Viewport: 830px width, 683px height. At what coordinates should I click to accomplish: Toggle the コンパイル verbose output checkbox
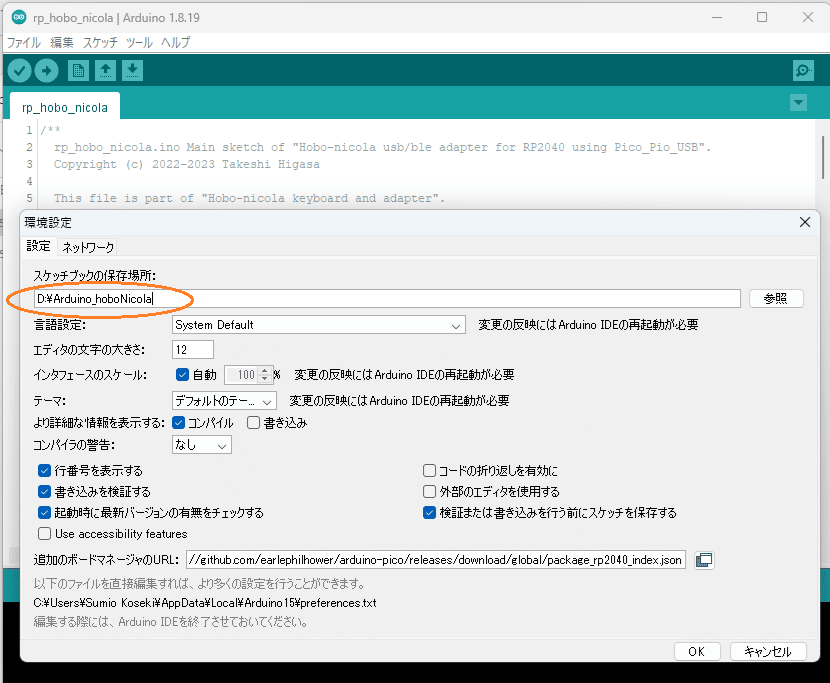[x=178, y=423]
